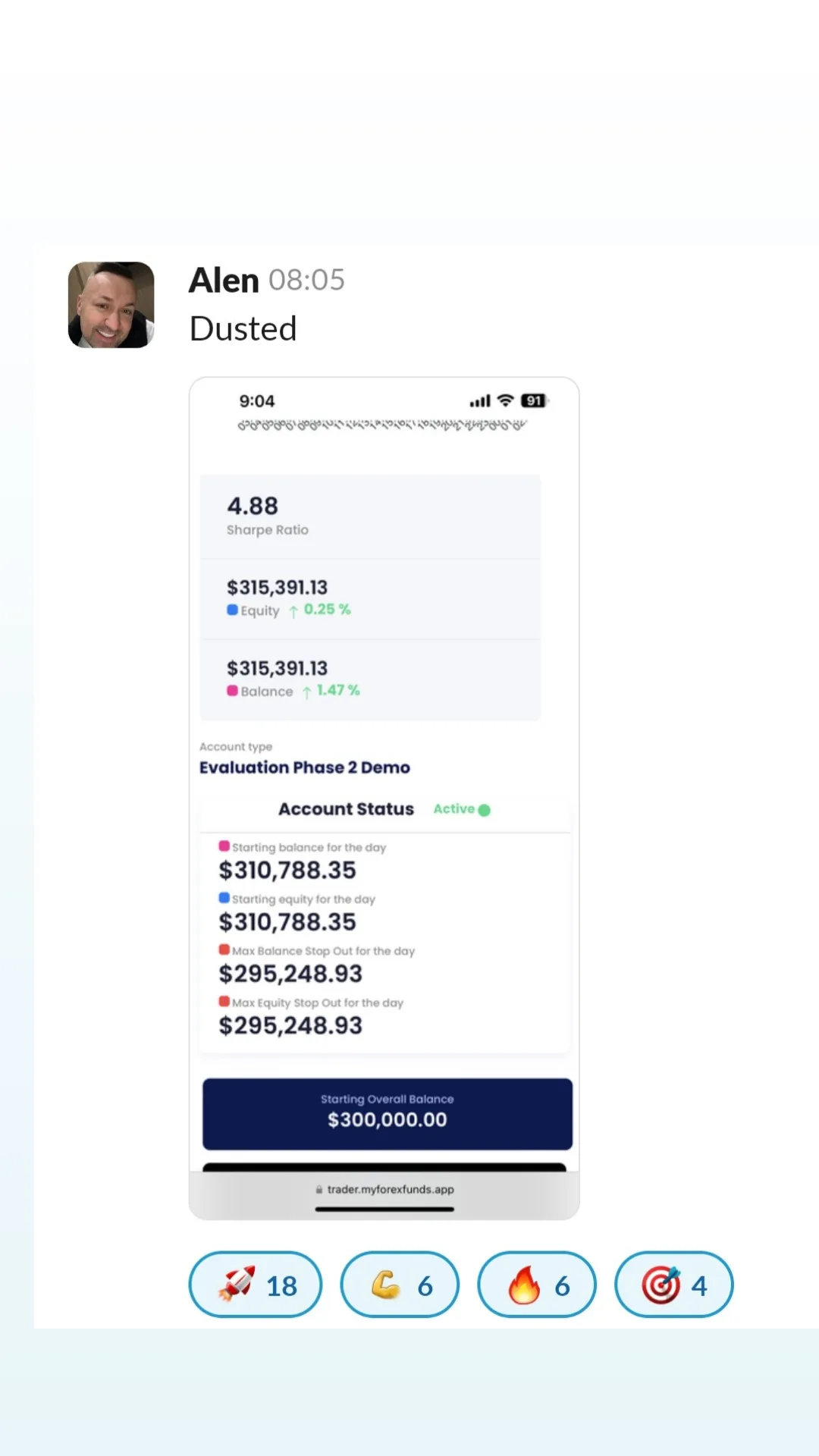Click the pink Balance legend marker
Image resolution: width=819 pixels, height=1456 pixels.
[232, 691]
